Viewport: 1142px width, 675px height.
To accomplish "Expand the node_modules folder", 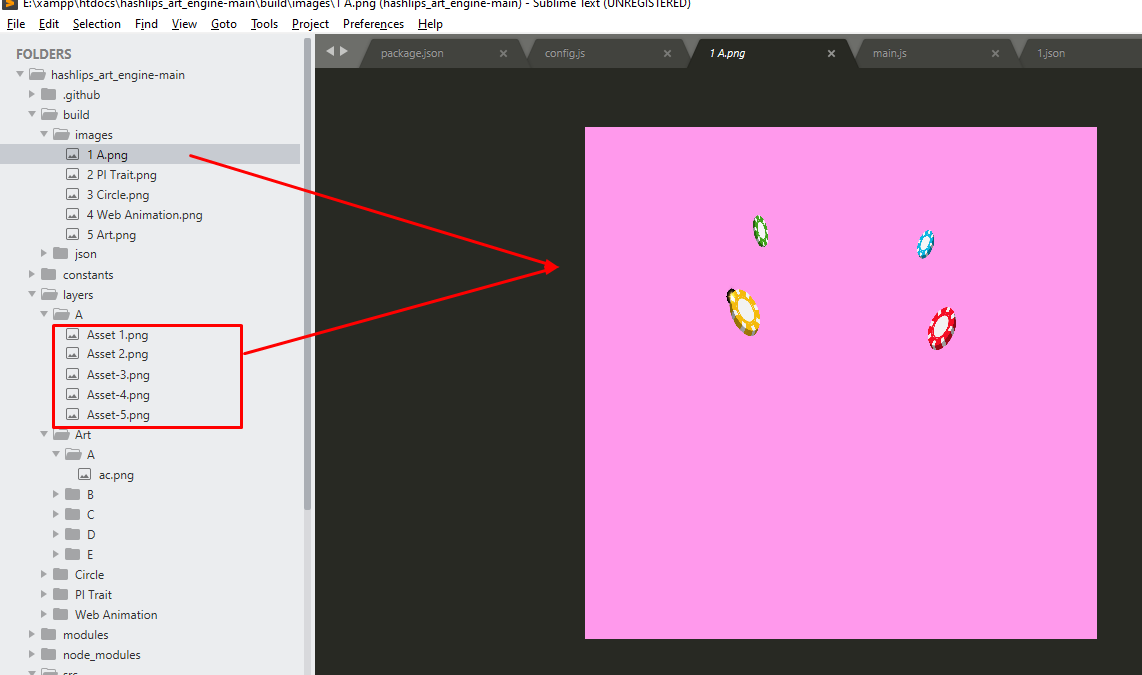I will [31, 654].
